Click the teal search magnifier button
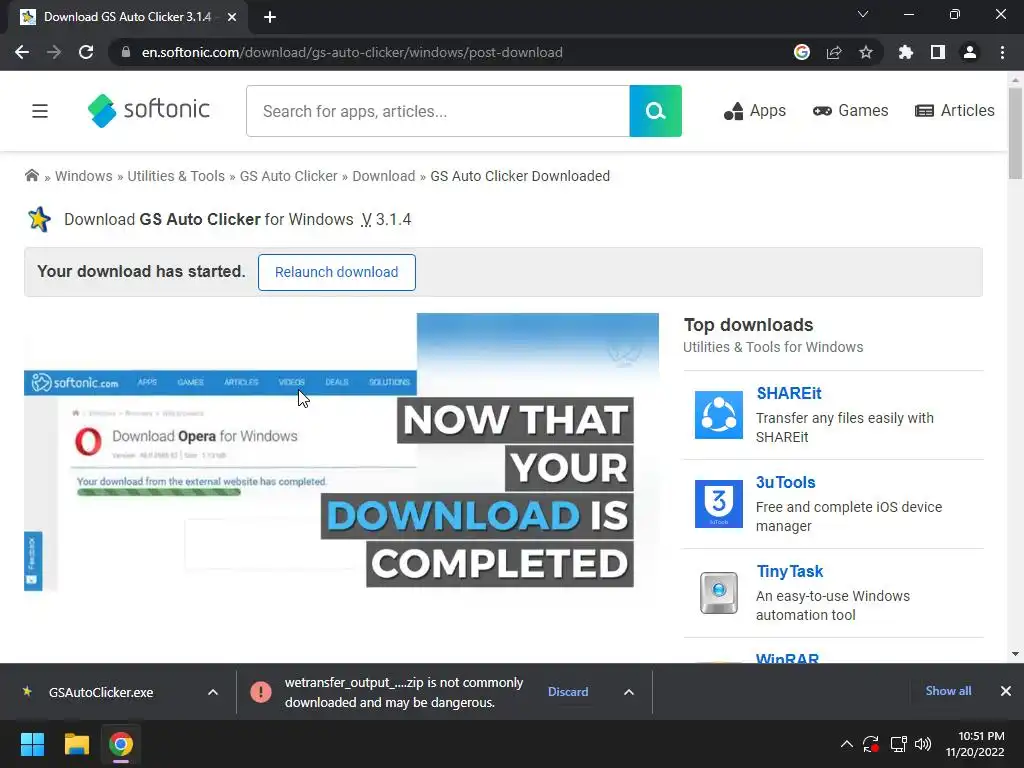 (655, 111)
